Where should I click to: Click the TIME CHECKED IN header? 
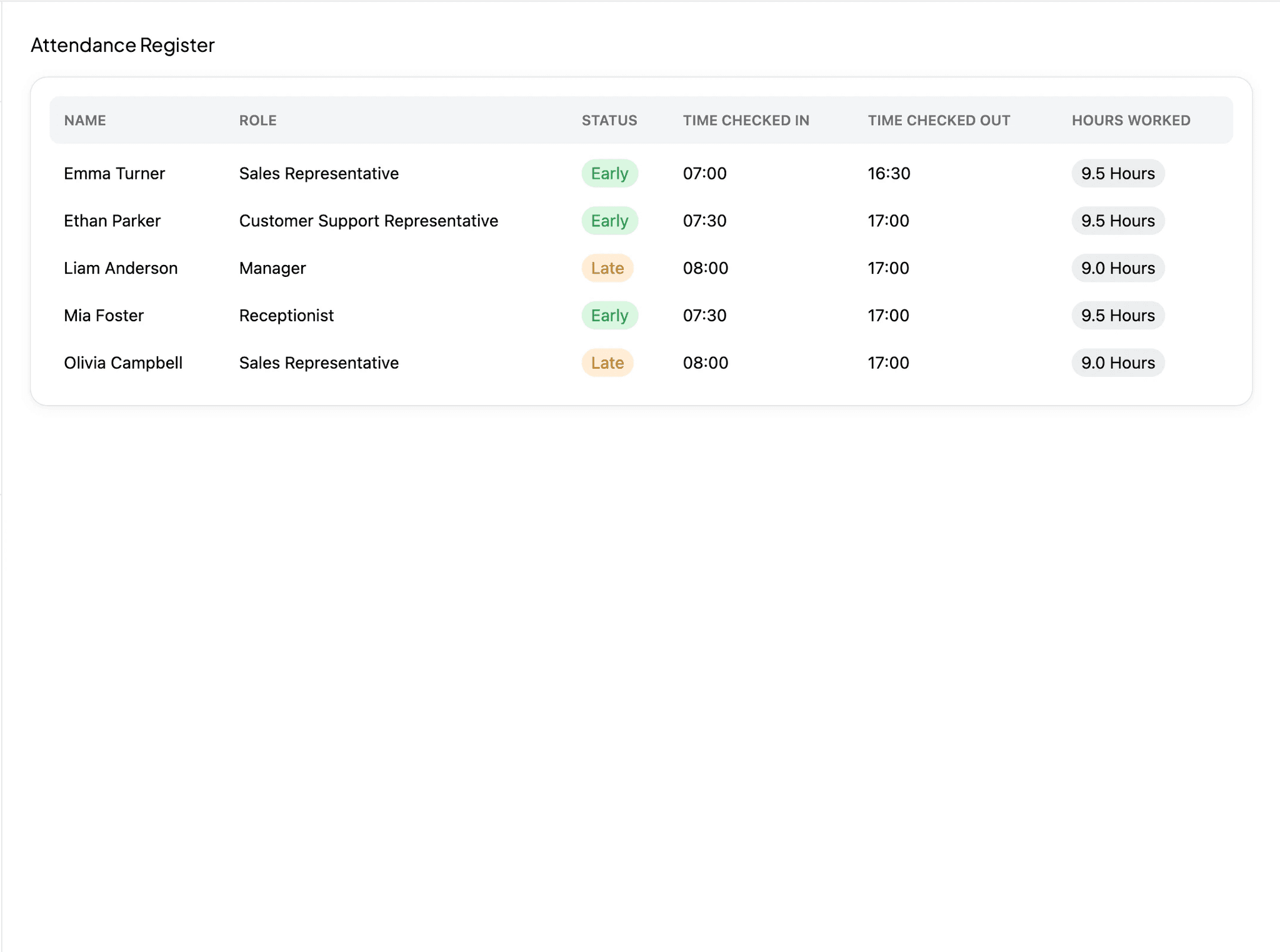click(x=746, y=120)
